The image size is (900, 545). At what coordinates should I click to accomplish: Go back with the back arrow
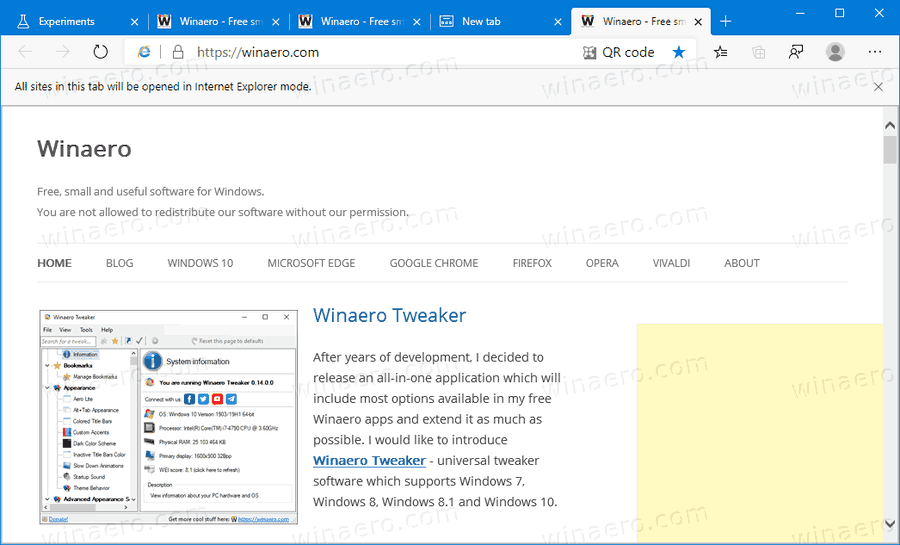pos(25,52)
